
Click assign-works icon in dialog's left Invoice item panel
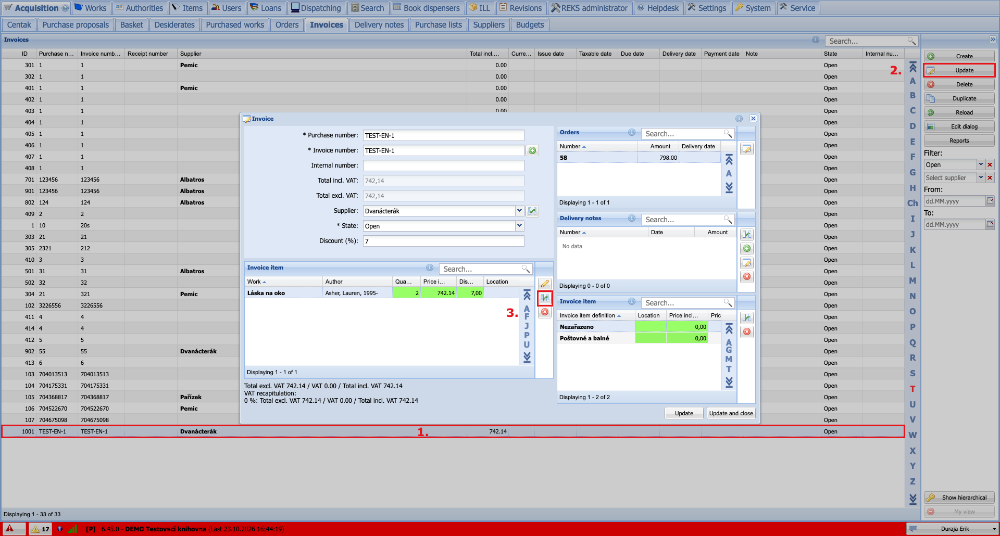click(544, 297)
